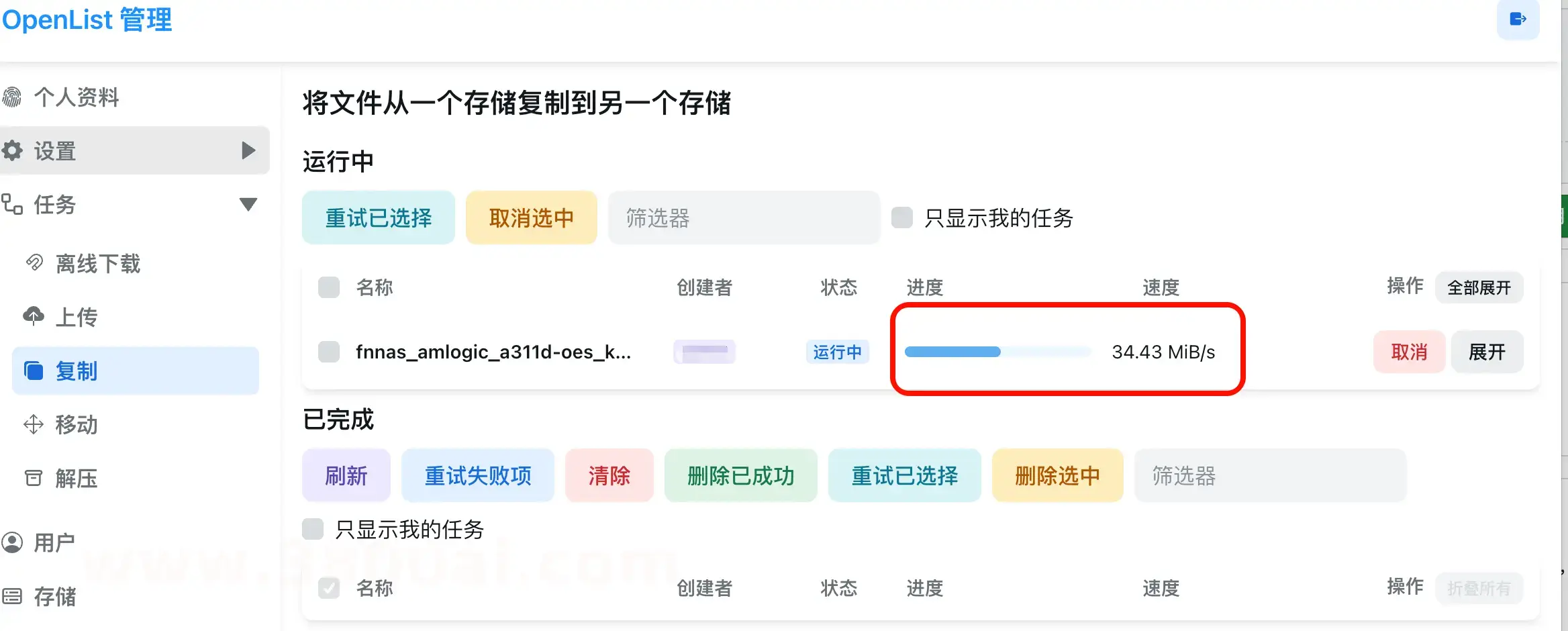1568x631 pixels.
Task: Select the 上传 upload icon in sidebar
Action: (34, 316)
